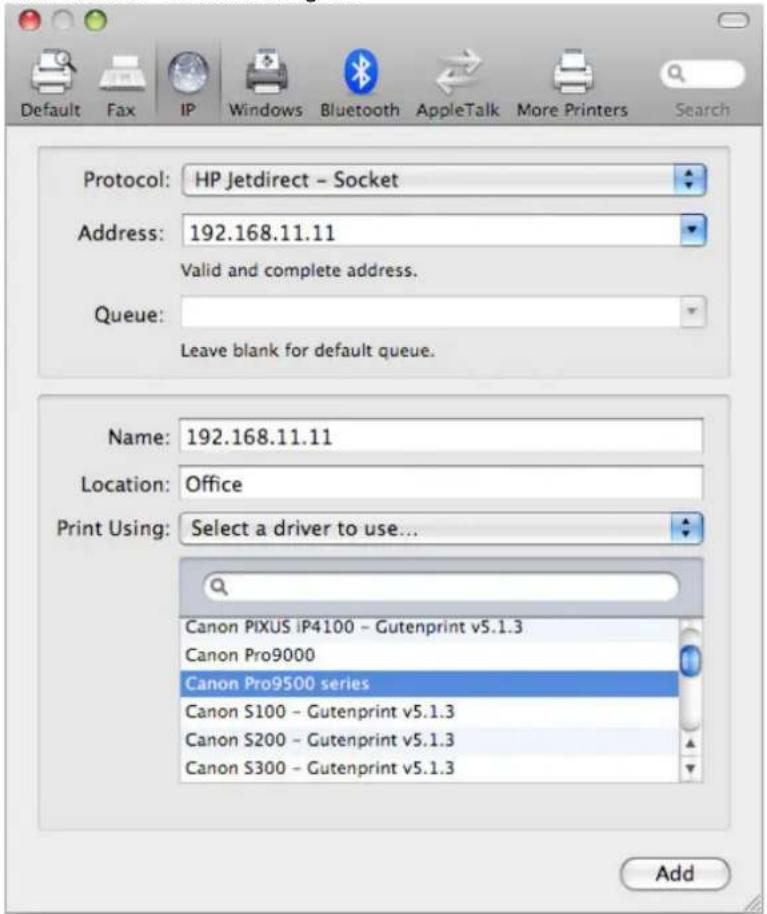Click the driver list scroll up arrow

coord(691,744)
